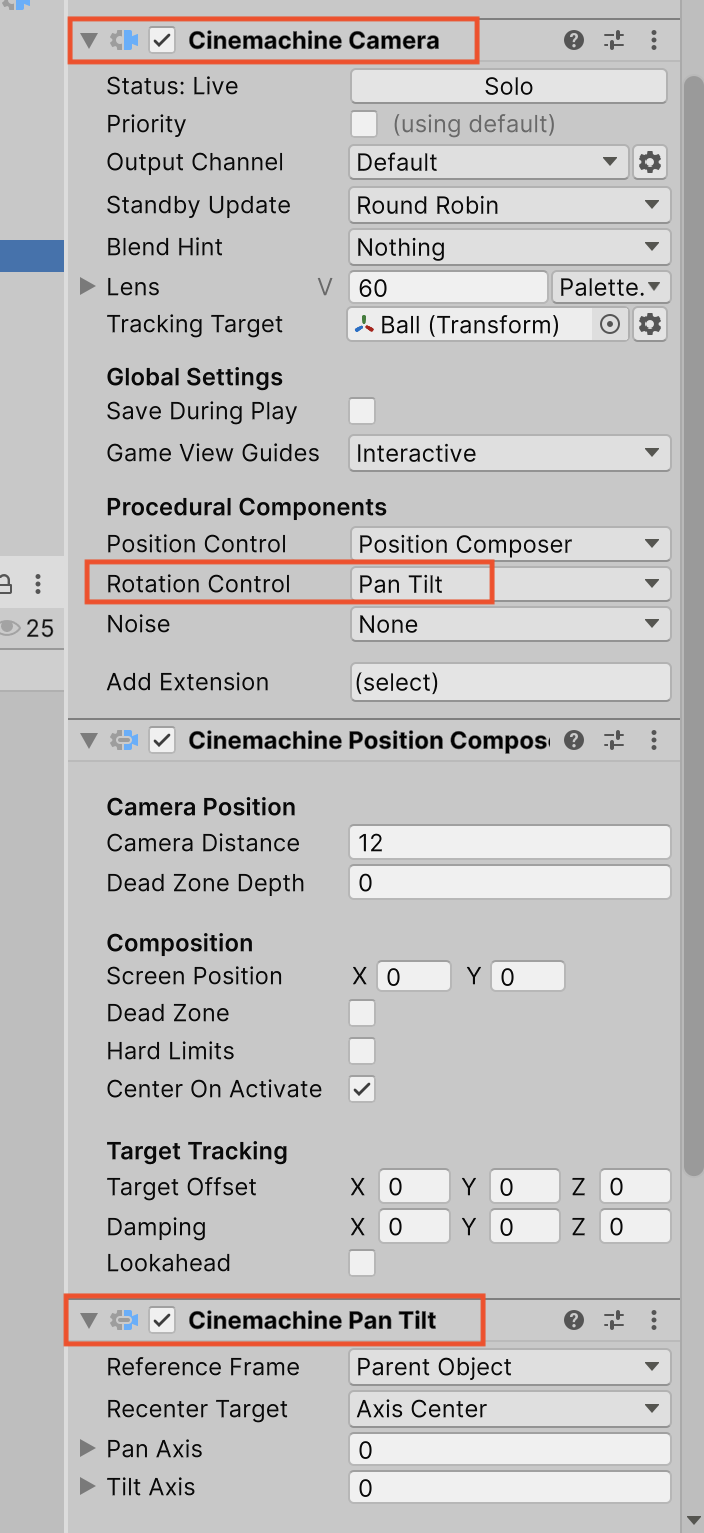The height and width of the screenshot is (1533, 704).
Task: Open the Cinemachine Camera three-dot context menu
Action: [654, 41]
